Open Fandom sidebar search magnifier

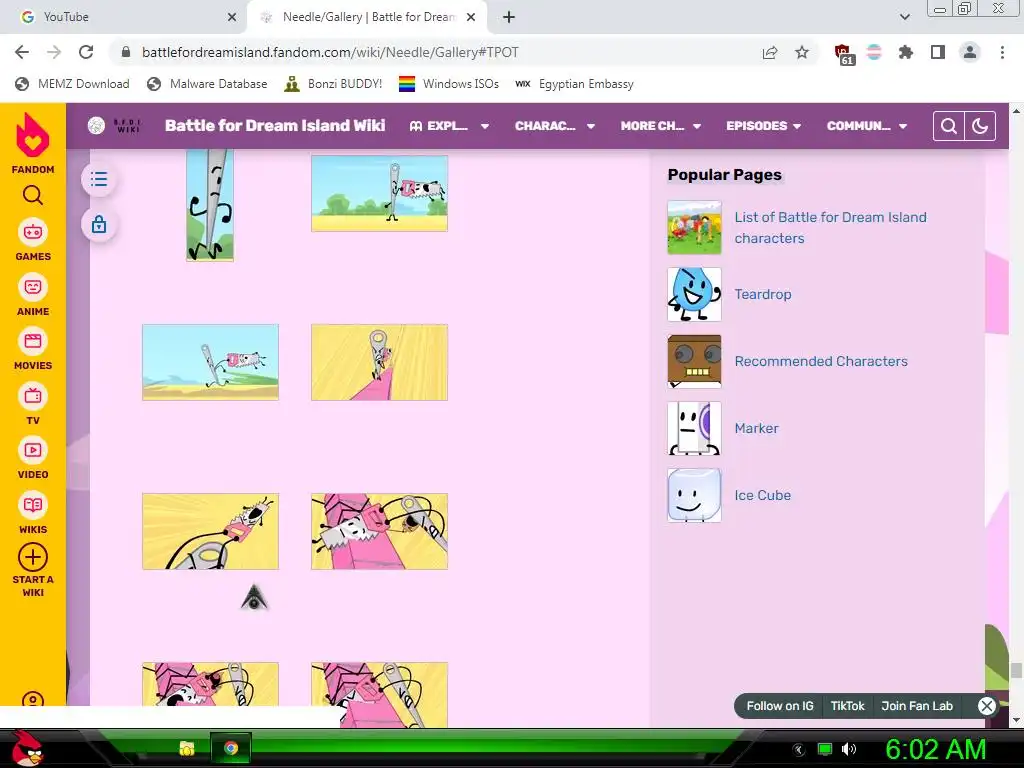[33, 195]
